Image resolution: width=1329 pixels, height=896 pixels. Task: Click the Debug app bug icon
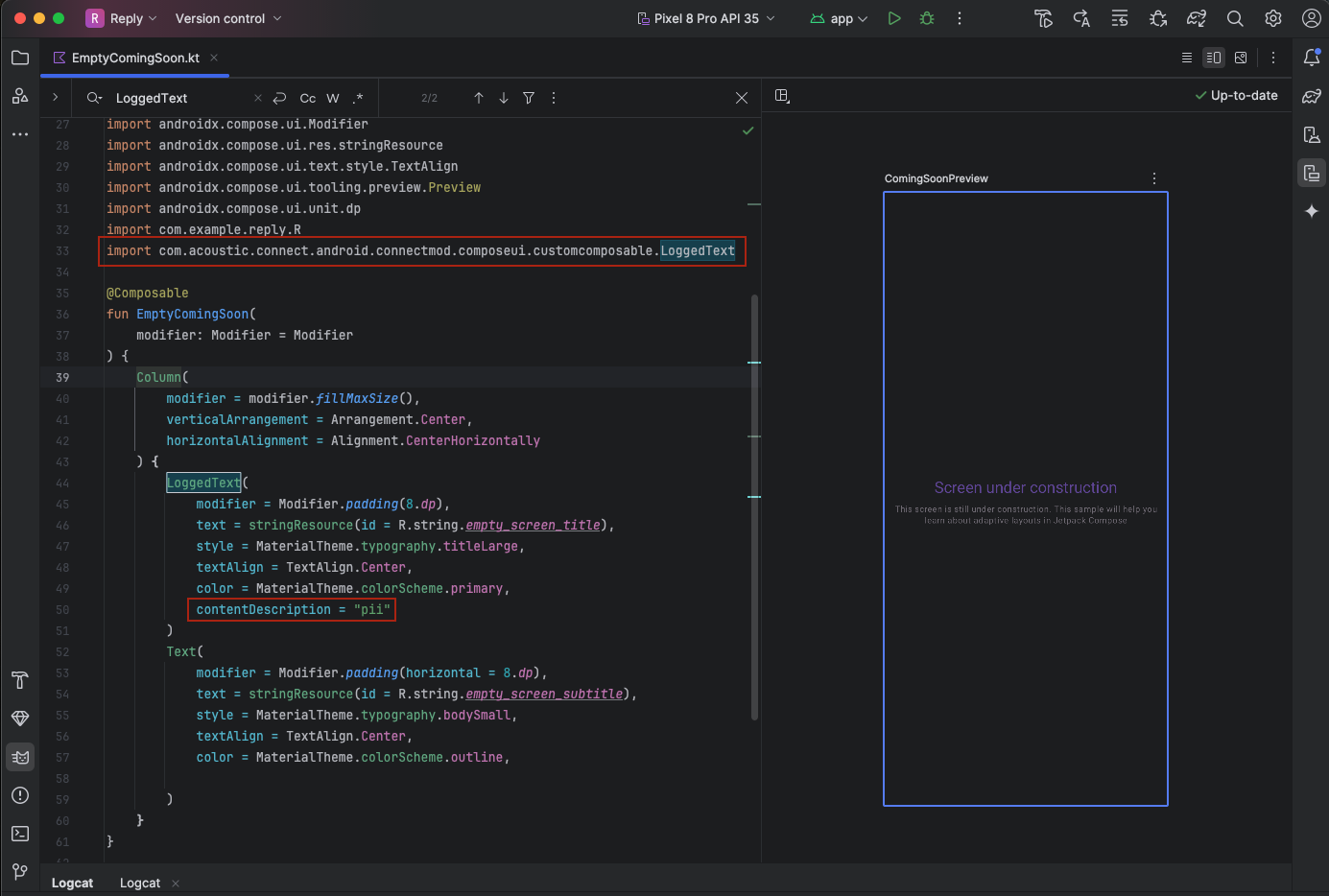pyautogui.click(x=926, y=18)
